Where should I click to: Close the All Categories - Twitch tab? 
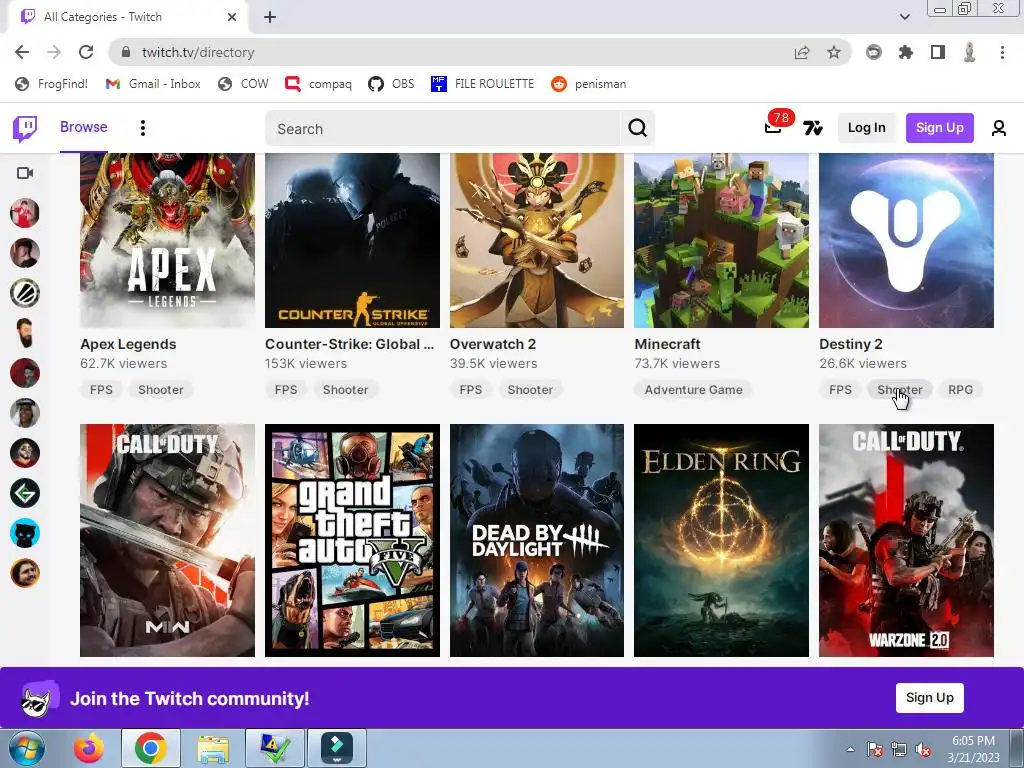(x=232, y=17)
